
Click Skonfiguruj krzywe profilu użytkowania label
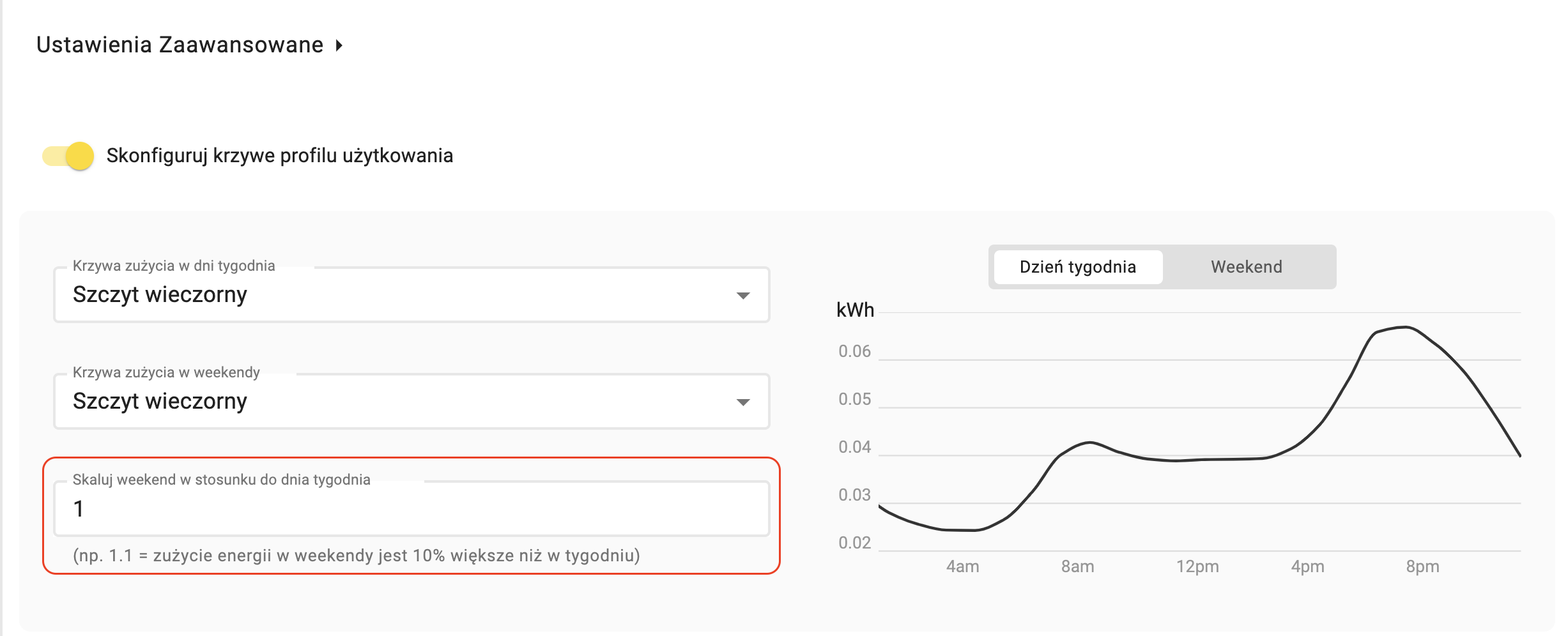point(280,156)
